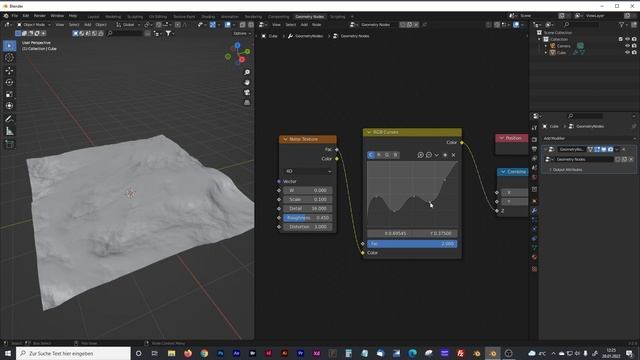Switch perspective/orthographic with the grid icon
The height and width of the screenshot is (360, 640).
pos(247,103)
